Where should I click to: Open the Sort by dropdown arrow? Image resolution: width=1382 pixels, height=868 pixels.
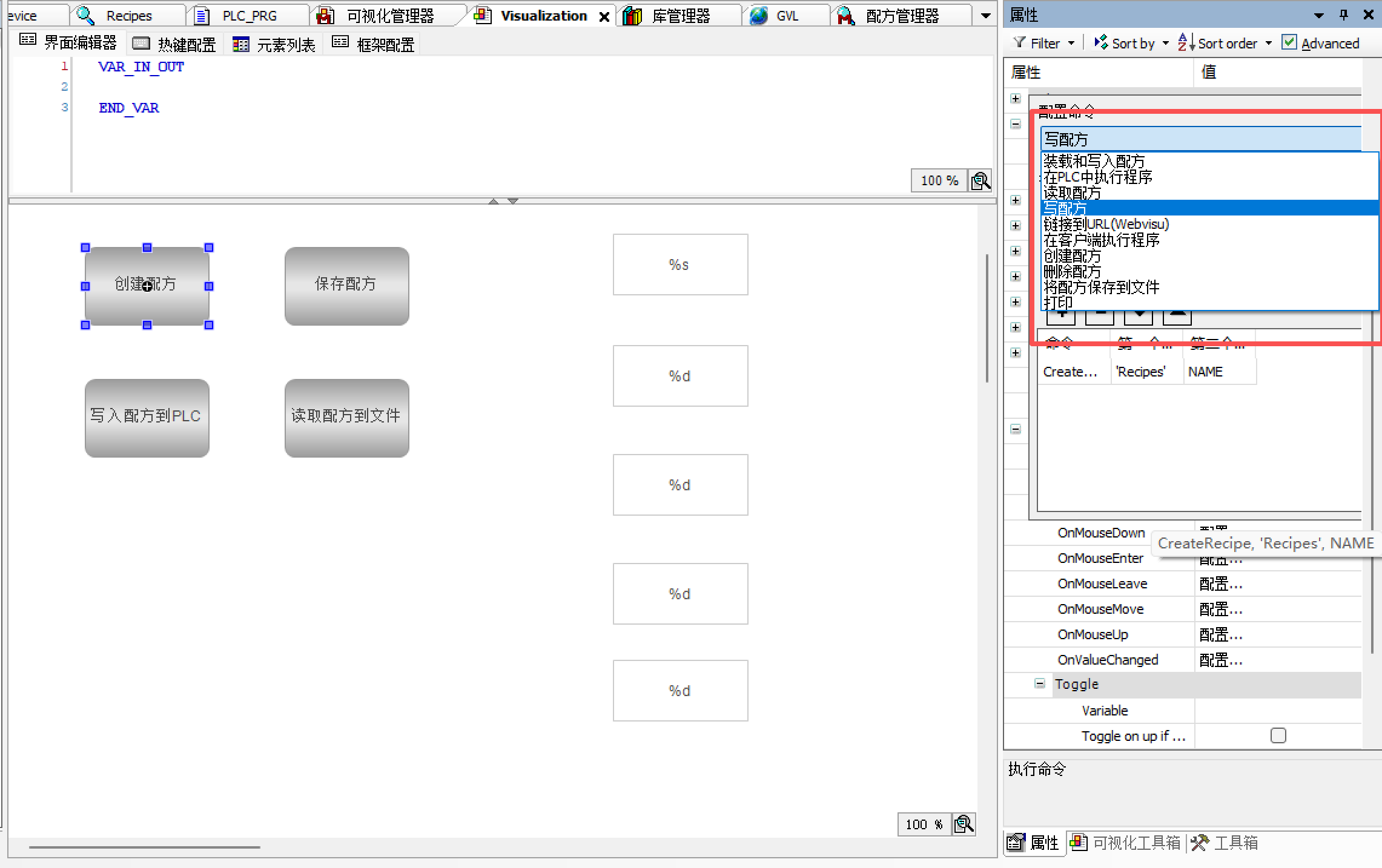click(x=1166, y=43)
